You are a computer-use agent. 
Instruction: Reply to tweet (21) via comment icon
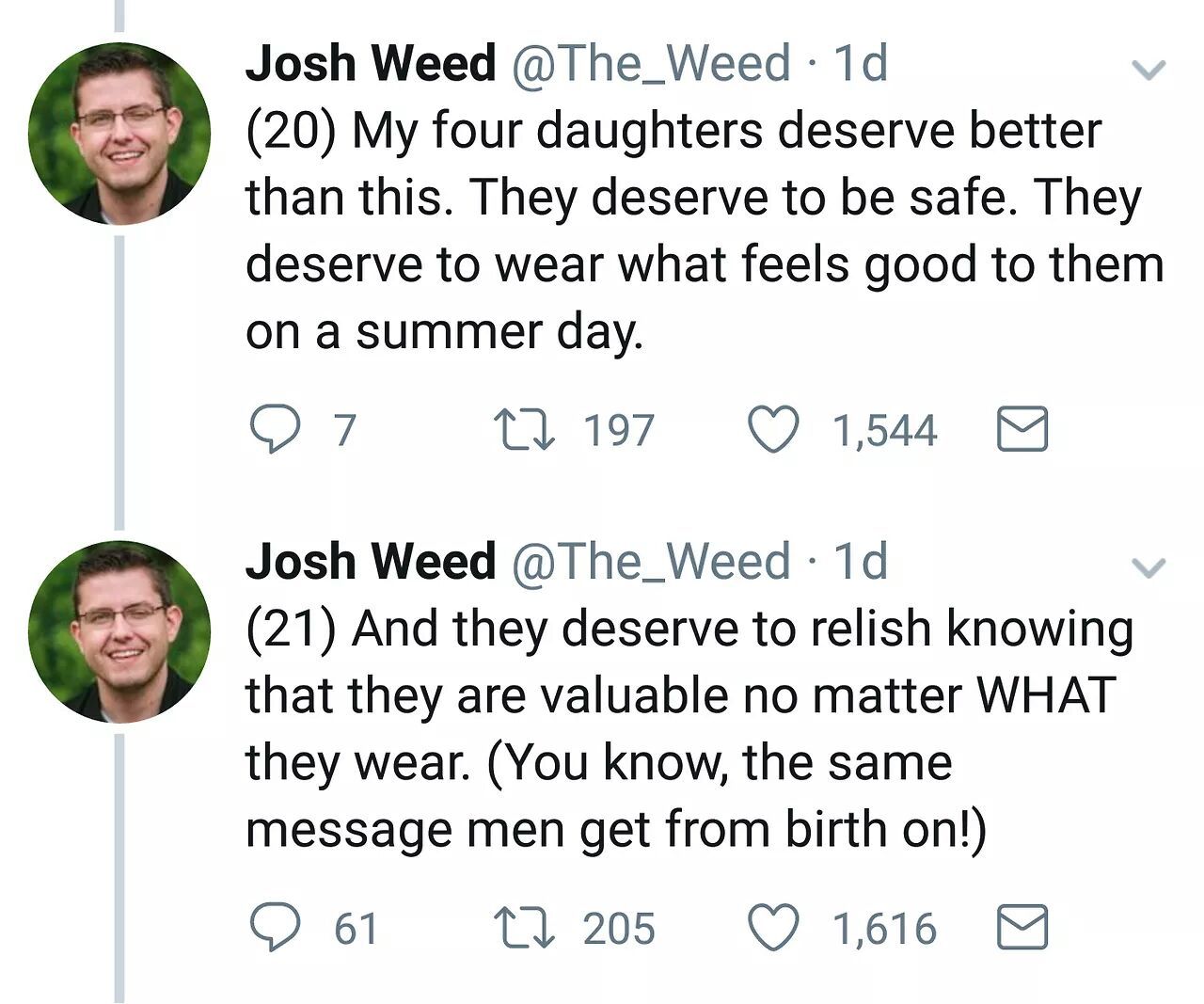point(272,928)
